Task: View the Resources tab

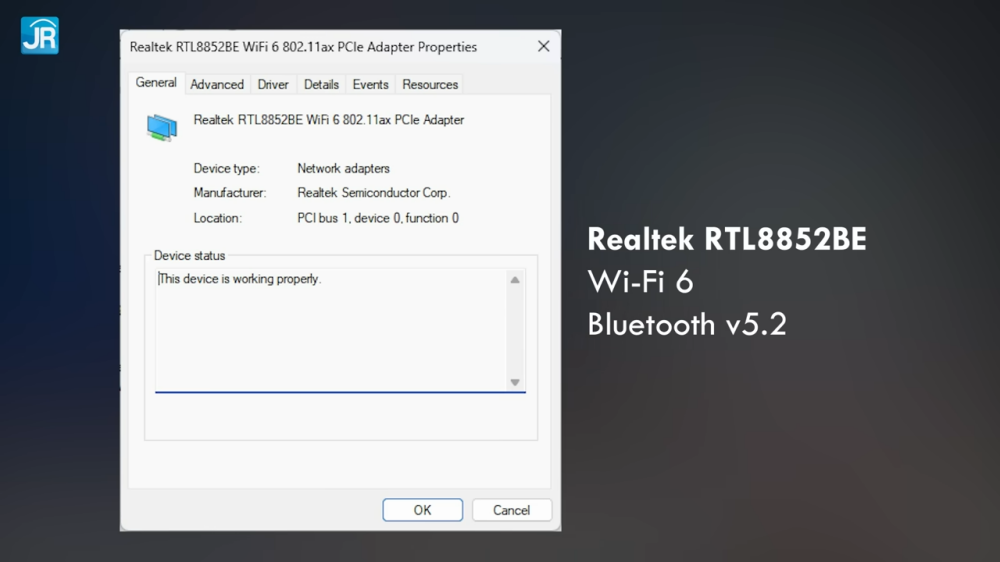Action: pos(430,85)
